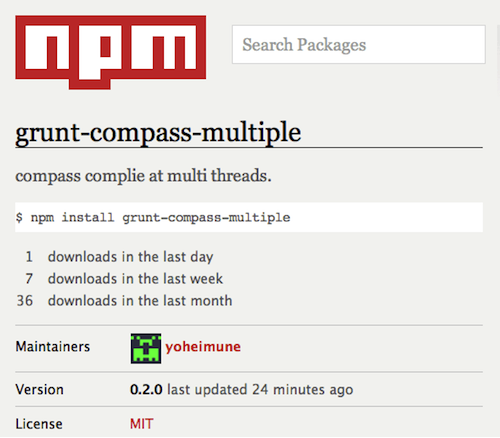Click the 'Version' label
Image resolution: width=500 pixels, height=438 pixels.
coord(39,389)
